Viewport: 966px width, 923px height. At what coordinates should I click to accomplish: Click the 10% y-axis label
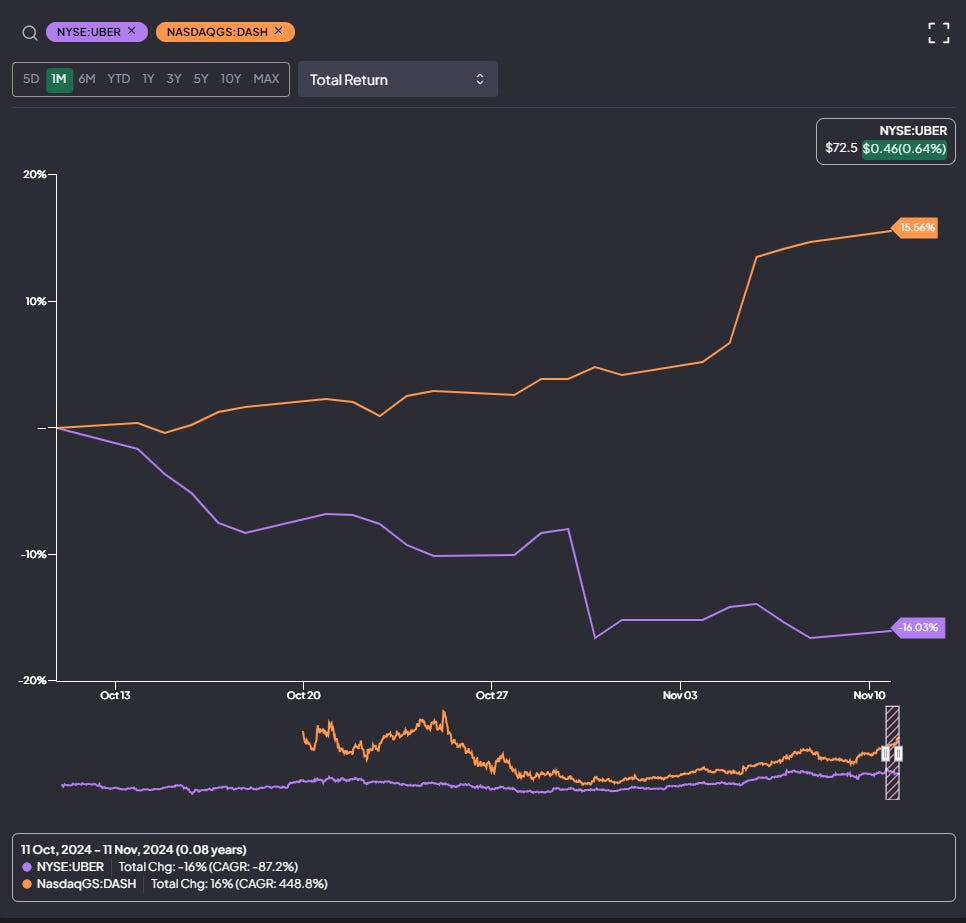(36, 301)
